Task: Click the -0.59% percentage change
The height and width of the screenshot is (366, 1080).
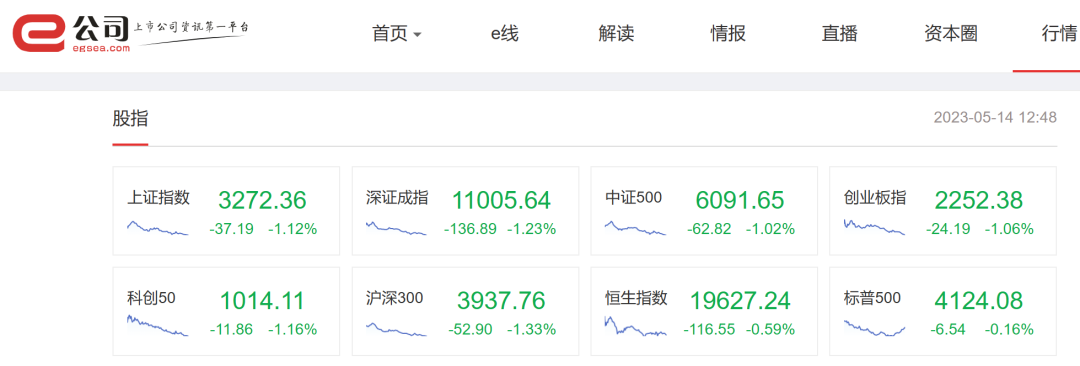Action: pos(771,329)
